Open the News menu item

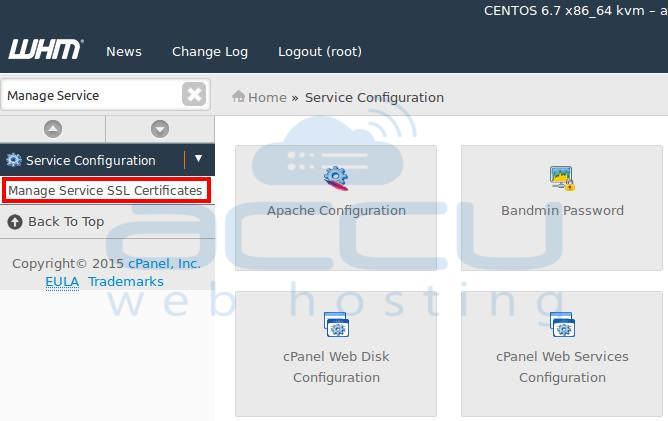pyautogui.click(x=124, y=51)
